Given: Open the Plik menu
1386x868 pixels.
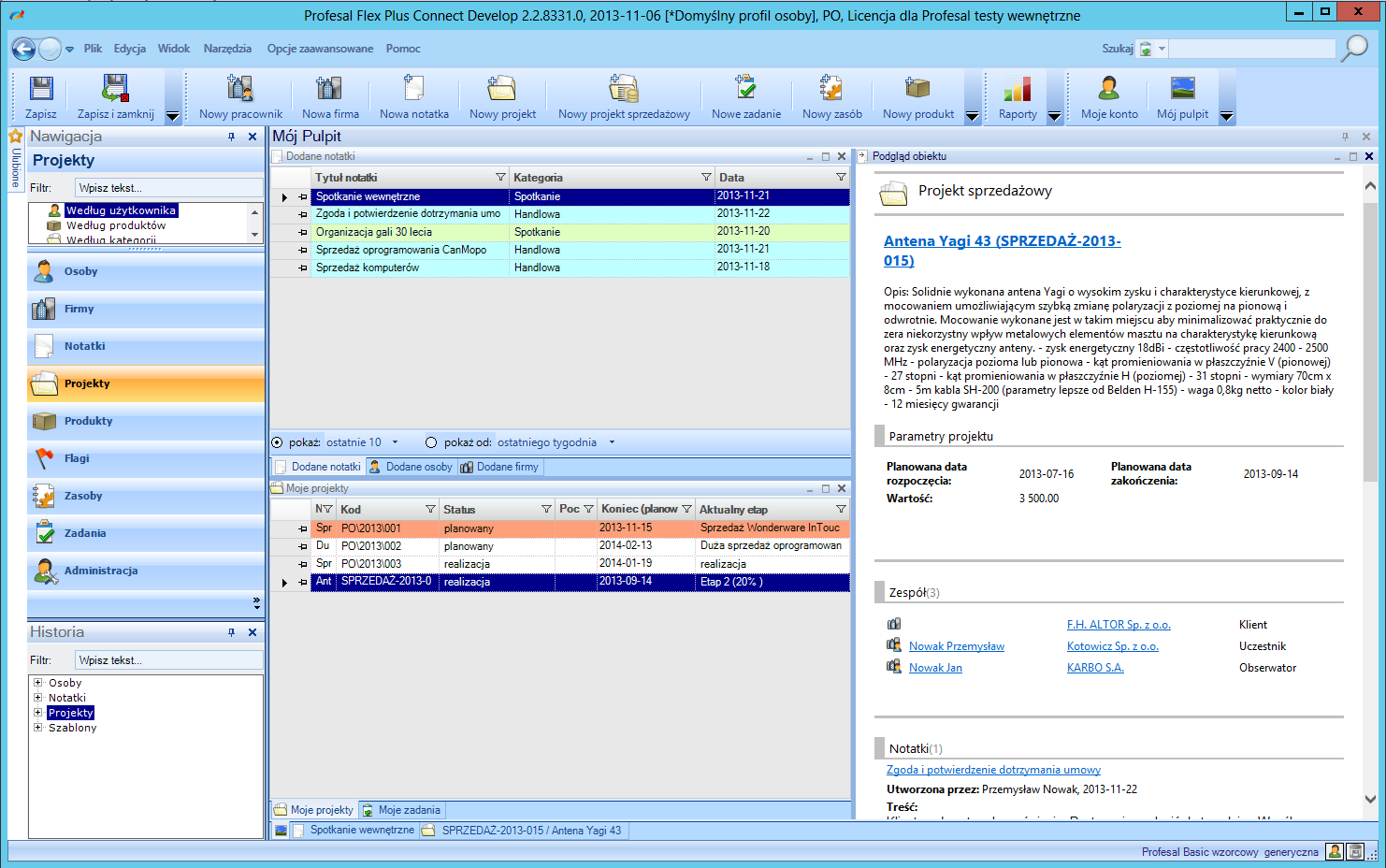Looking at the screenshot, I should pos(93,49).
